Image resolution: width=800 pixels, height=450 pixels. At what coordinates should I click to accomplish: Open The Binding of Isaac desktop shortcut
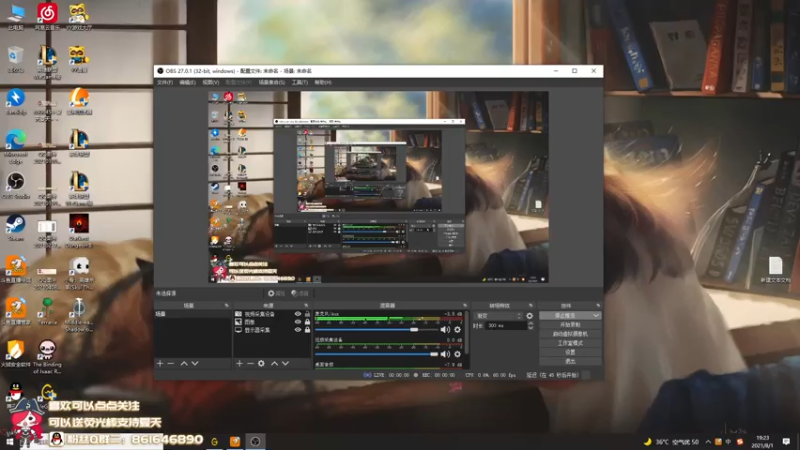[47, 357]
